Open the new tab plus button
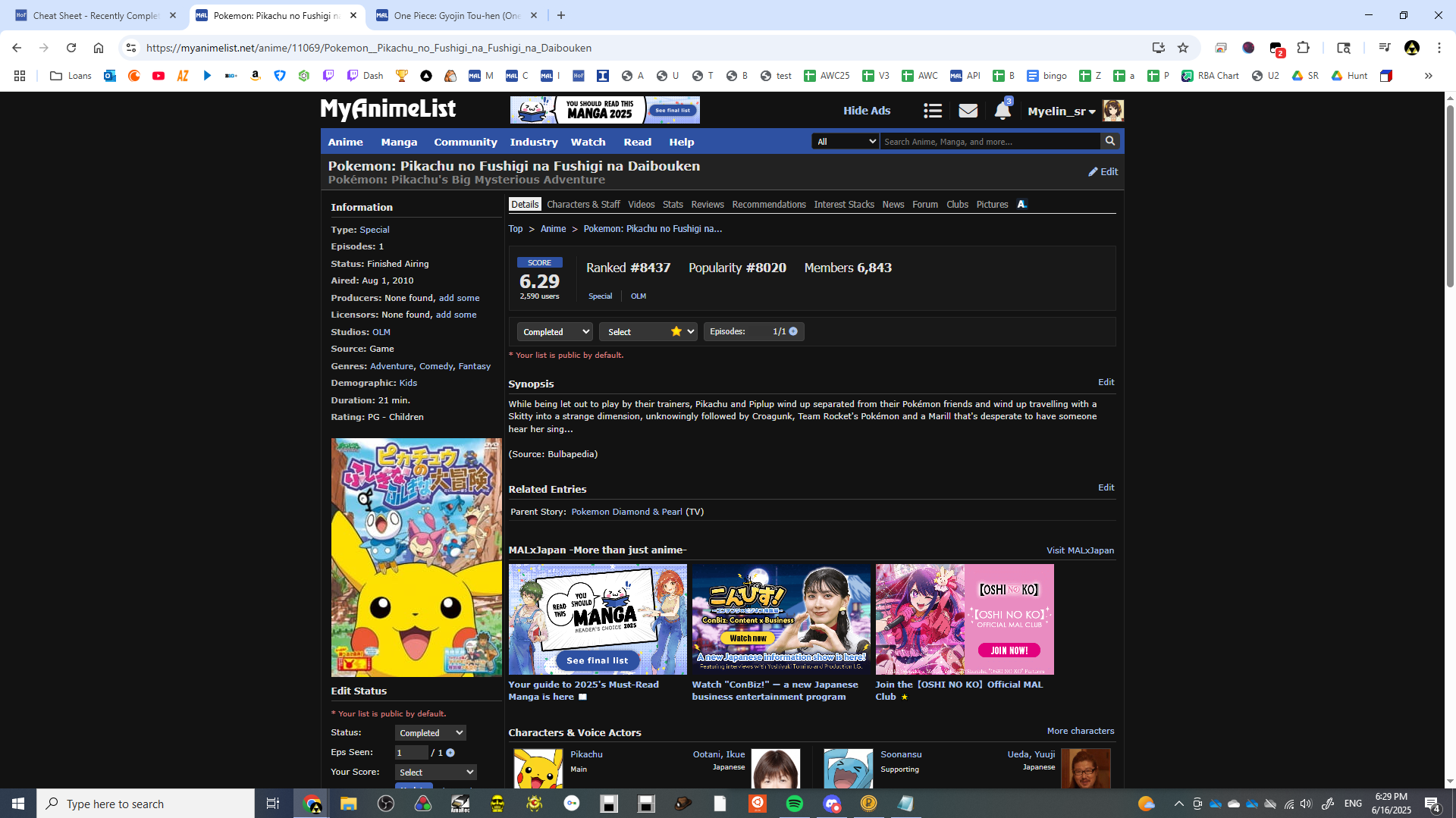 pos(561,15)
